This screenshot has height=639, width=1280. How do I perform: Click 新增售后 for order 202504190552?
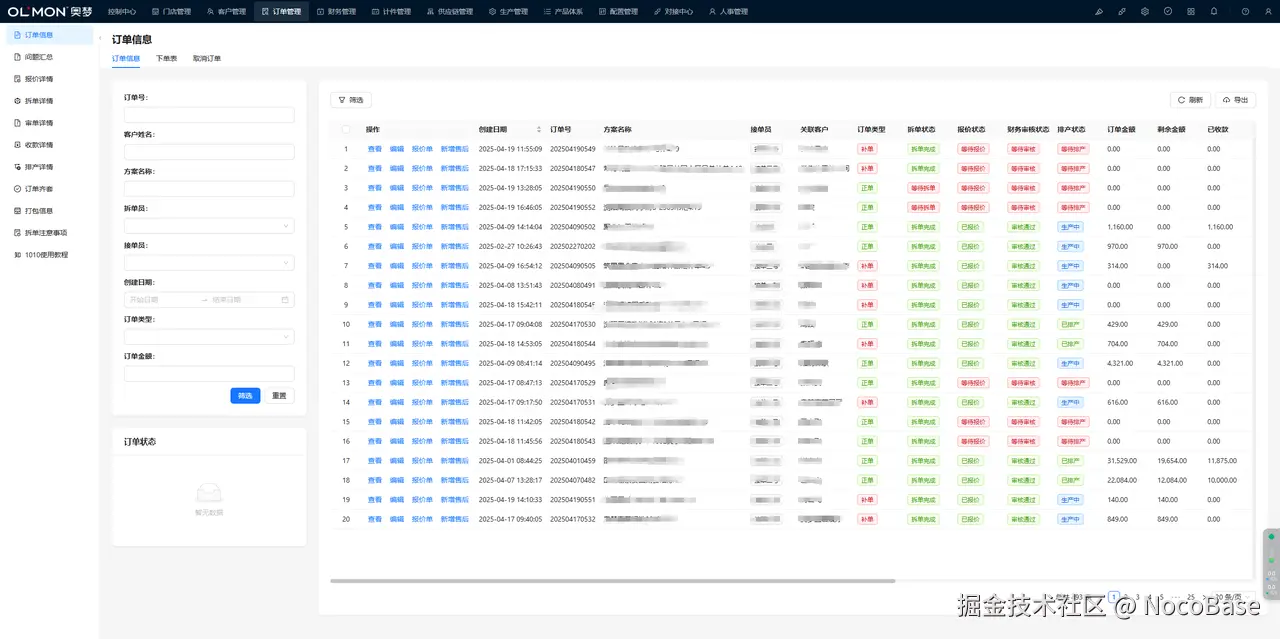pyautogui.click(x=455, y=207)
